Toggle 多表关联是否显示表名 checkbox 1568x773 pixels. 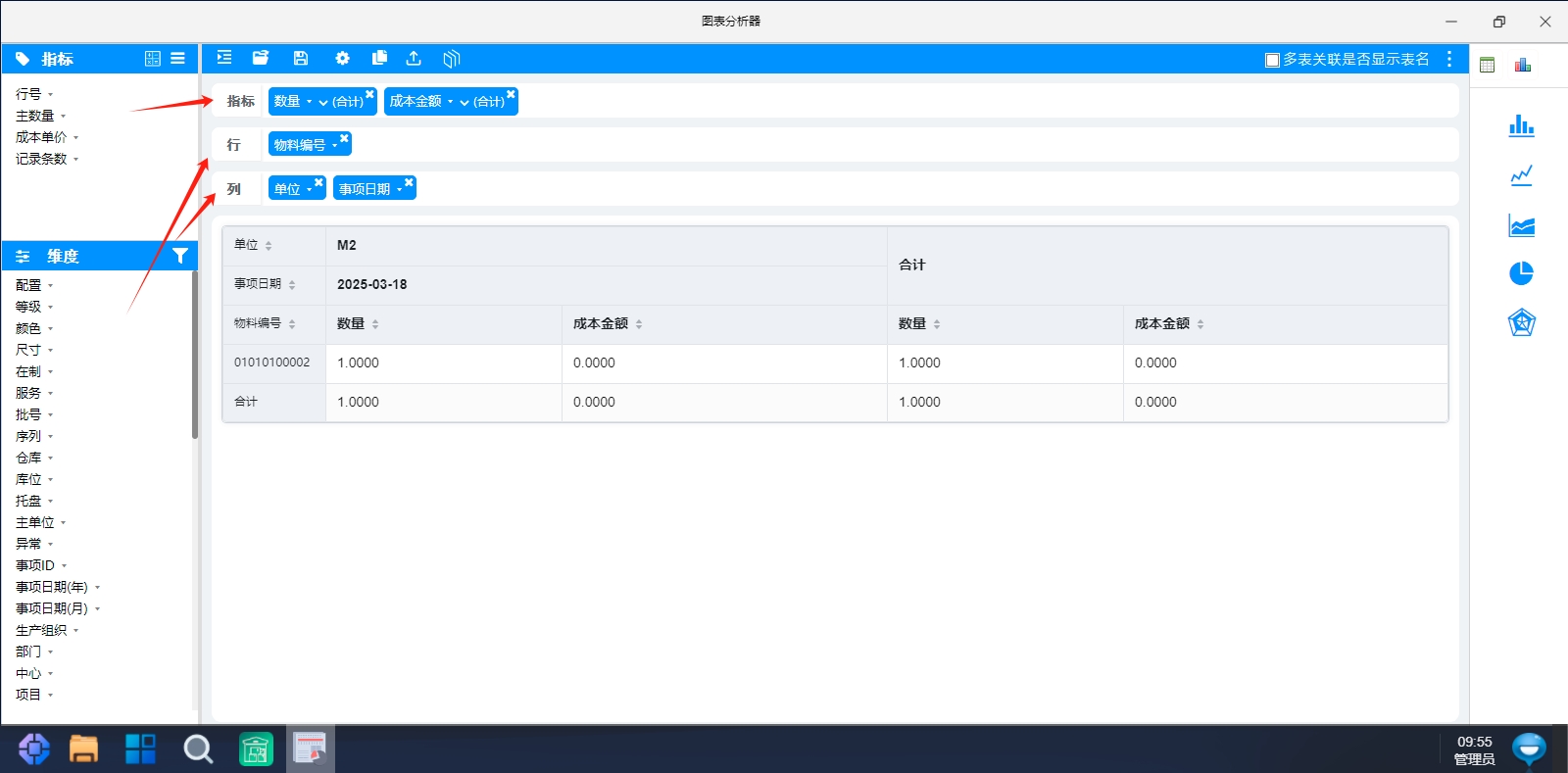tap(1272, 60)
